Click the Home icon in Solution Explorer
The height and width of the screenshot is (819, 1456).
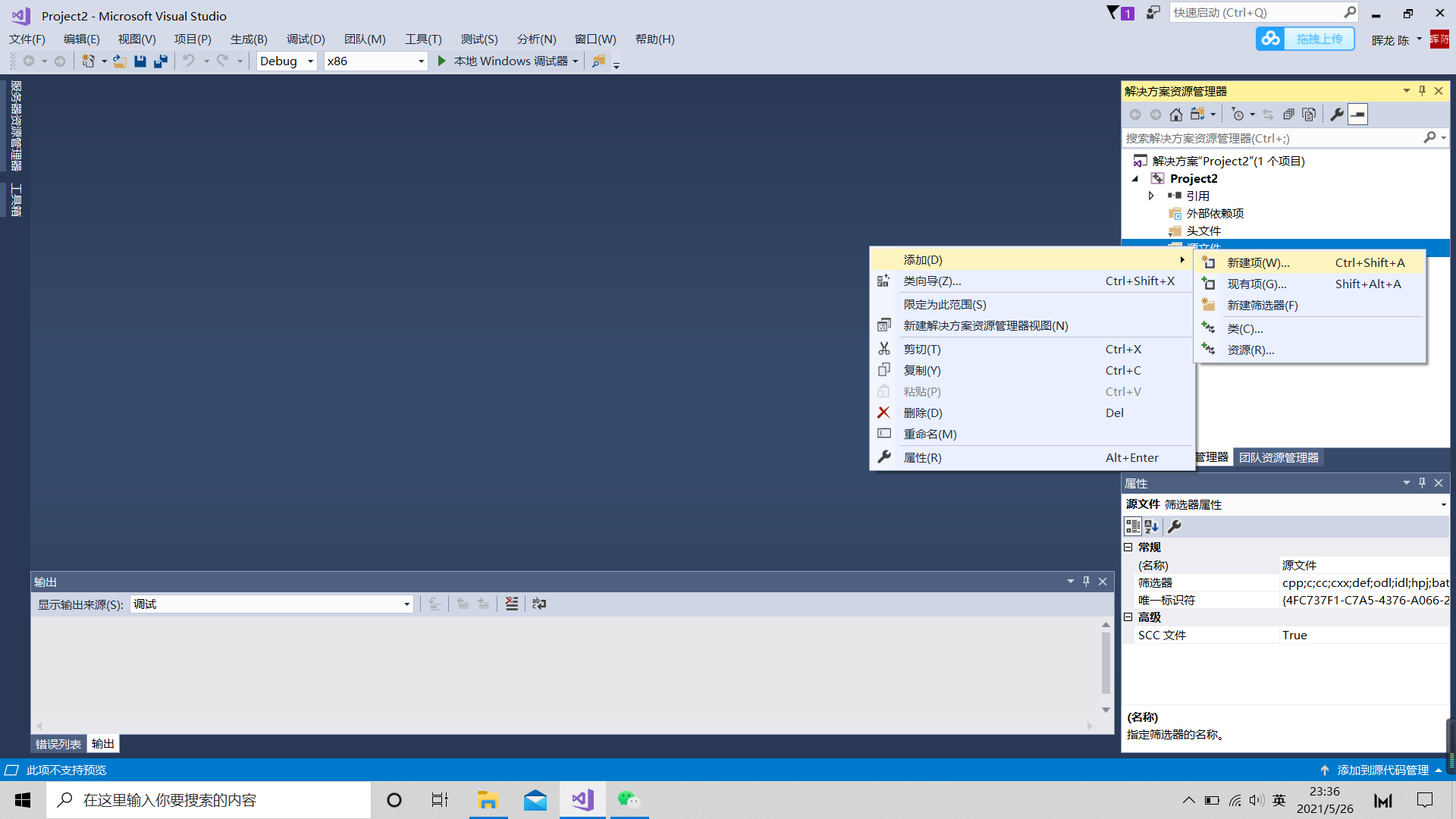point(1175,115)
